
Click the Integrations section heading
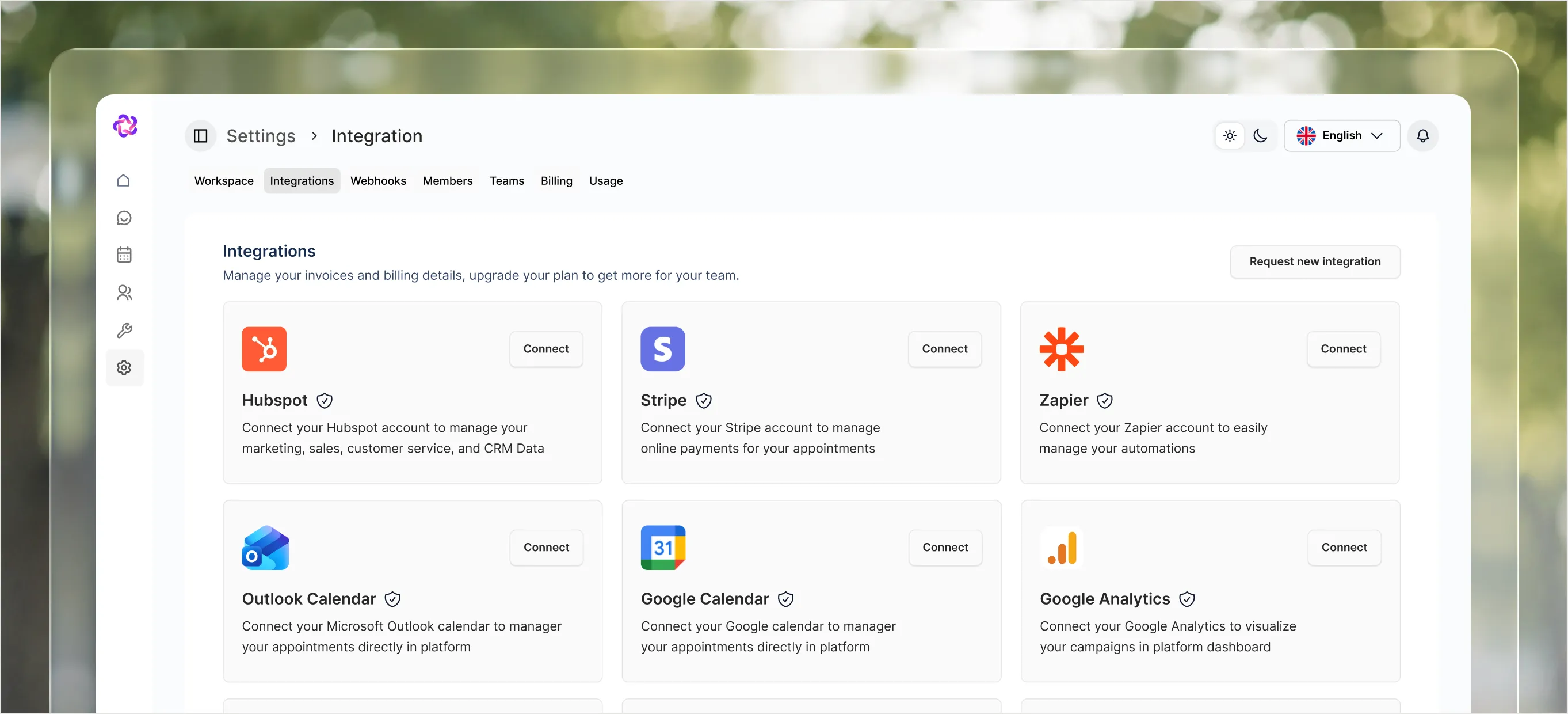tap(269, 251)
